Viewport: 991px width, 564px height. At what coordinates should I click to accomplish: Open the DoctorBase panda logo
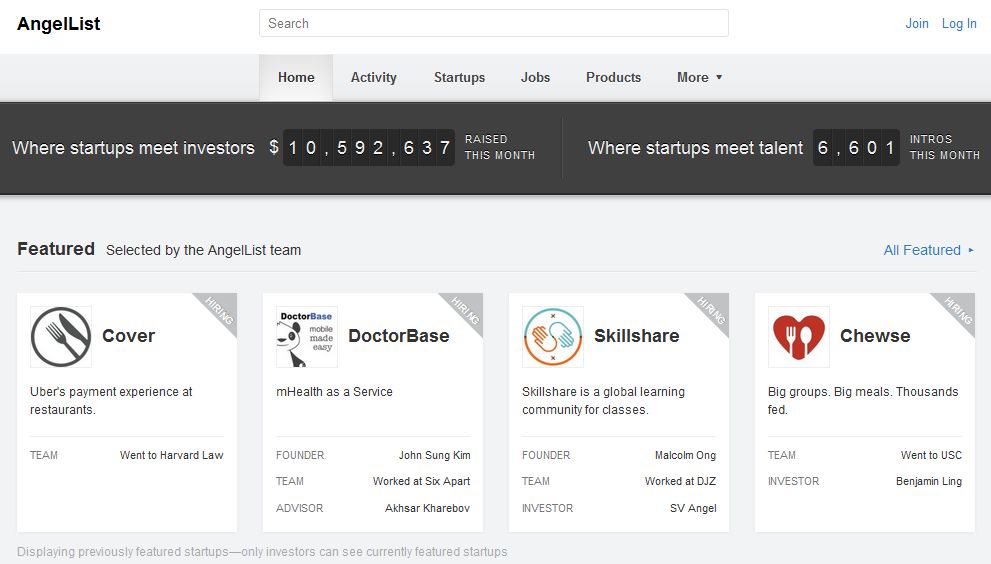(x=307, y=337)
